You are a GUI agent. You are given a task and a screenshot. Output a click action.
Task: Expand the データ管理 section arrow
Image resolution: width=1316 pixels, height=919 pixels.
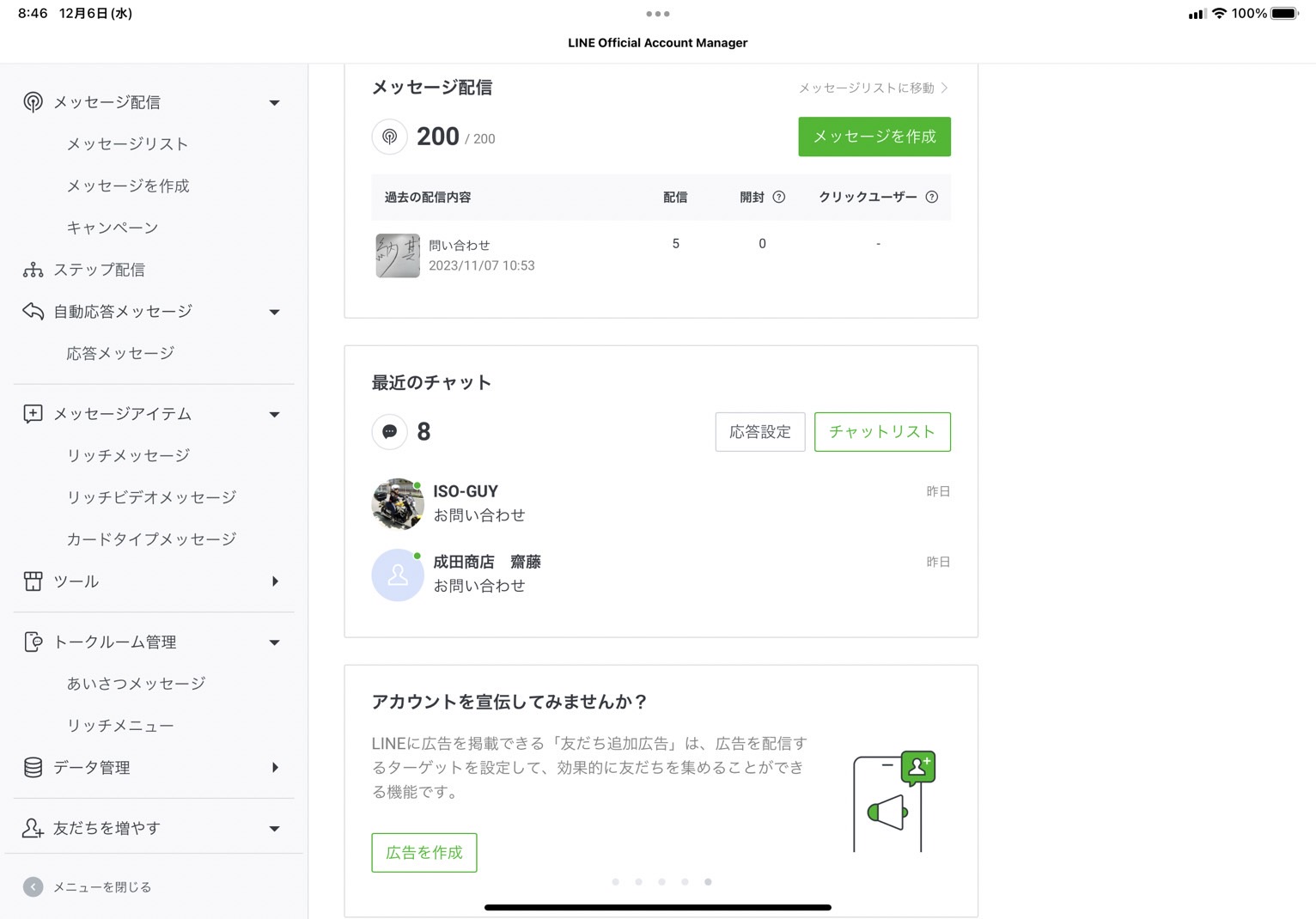tap(275, 767)
